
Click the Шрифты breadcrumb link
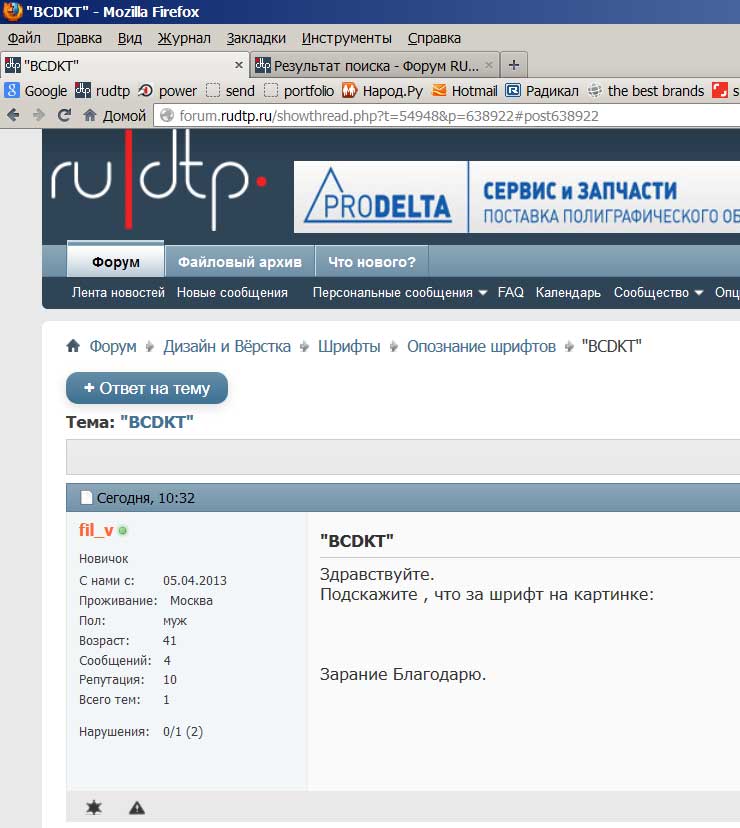click(x=349, y=346)
